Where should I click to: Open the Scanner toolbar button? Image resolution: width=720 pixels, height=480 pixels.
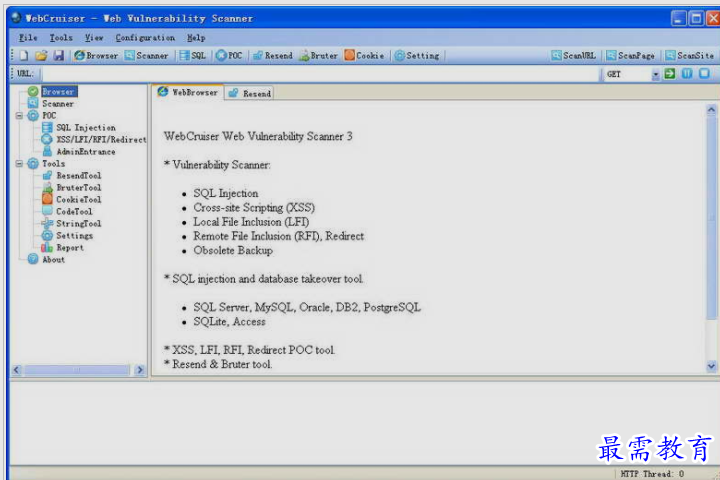(146, 56)
